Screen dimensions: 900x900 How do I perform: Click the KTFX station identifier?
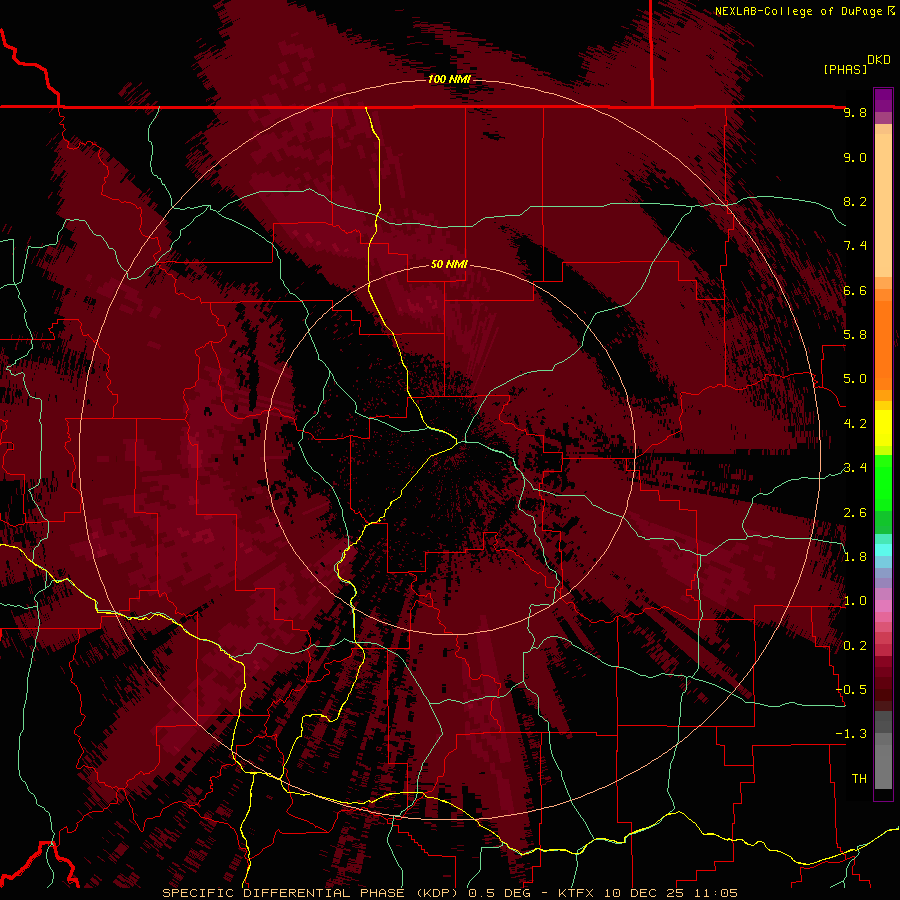pos(577,893)
